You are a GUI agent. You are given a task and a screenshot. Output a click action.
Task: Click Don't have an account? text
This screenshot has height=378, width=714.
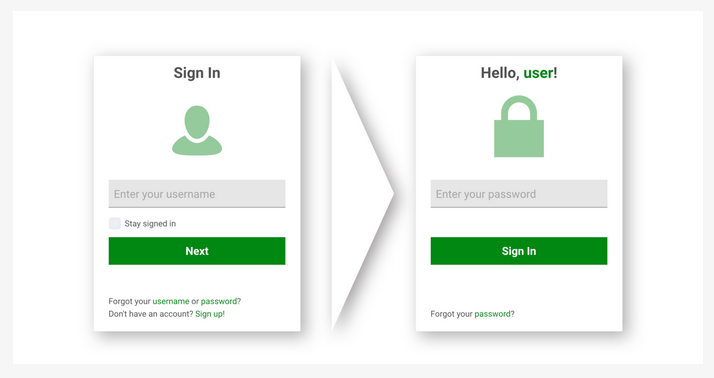tap(151, 314)
